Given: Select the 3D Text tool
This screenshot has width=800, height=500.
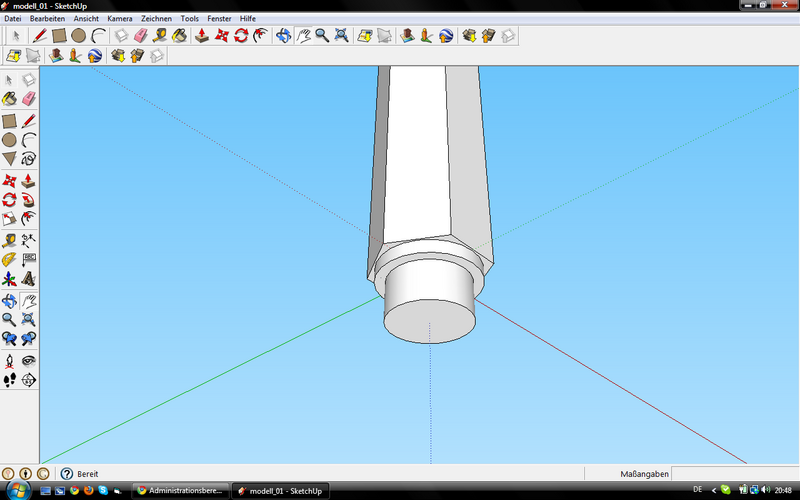Looking at the screenshot, I should point(29,279).
